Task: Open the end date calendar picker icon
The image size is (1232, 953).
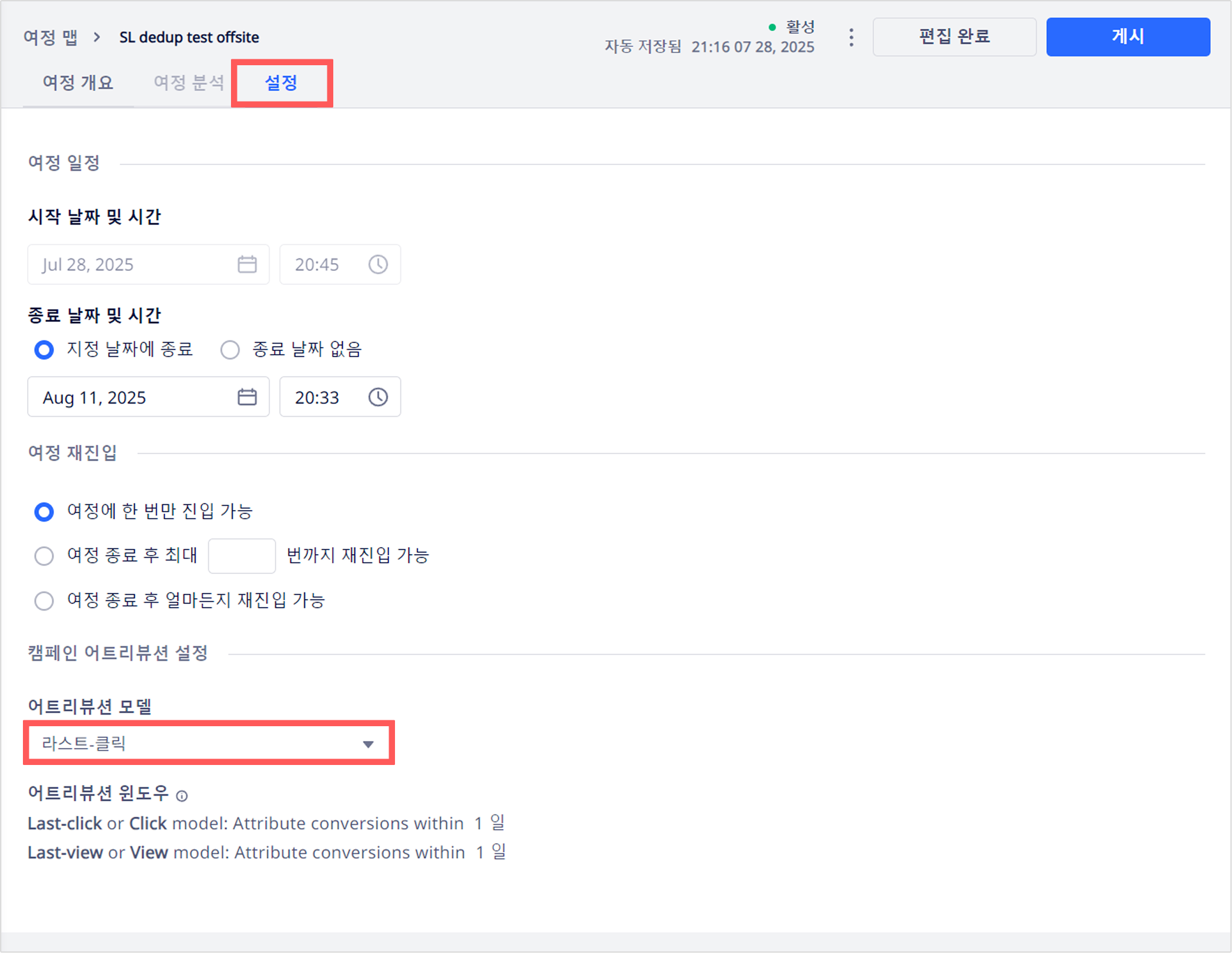Action: tap(247, 397)
